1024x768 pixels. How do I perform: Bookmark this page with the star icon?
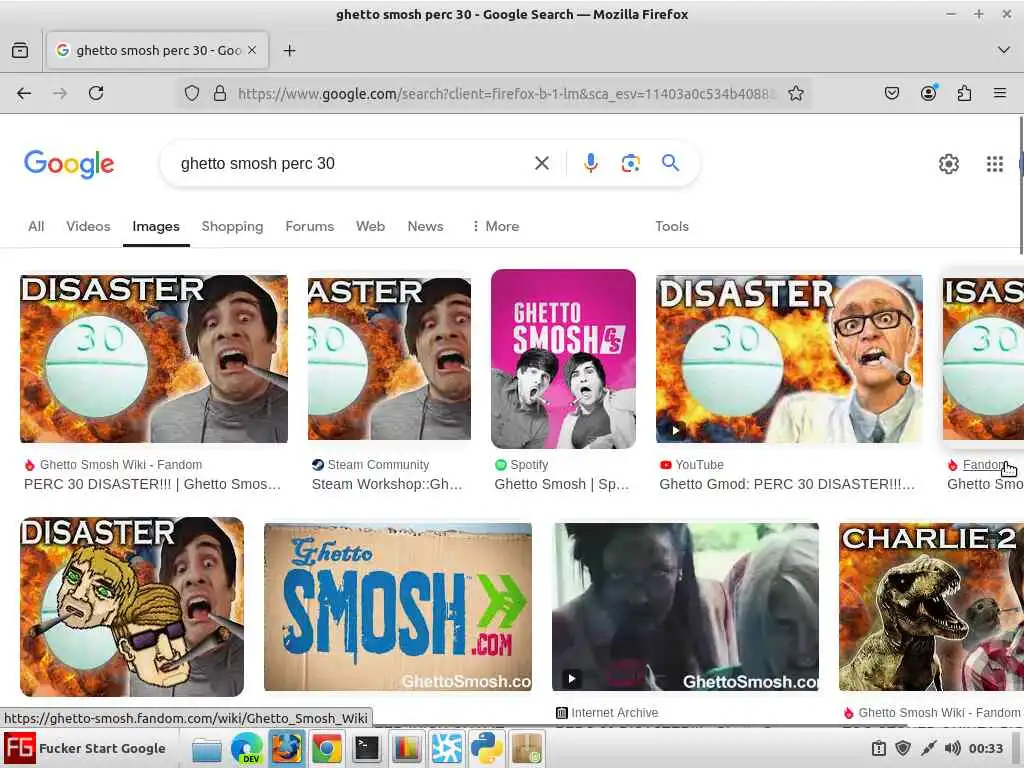[795, 93]
